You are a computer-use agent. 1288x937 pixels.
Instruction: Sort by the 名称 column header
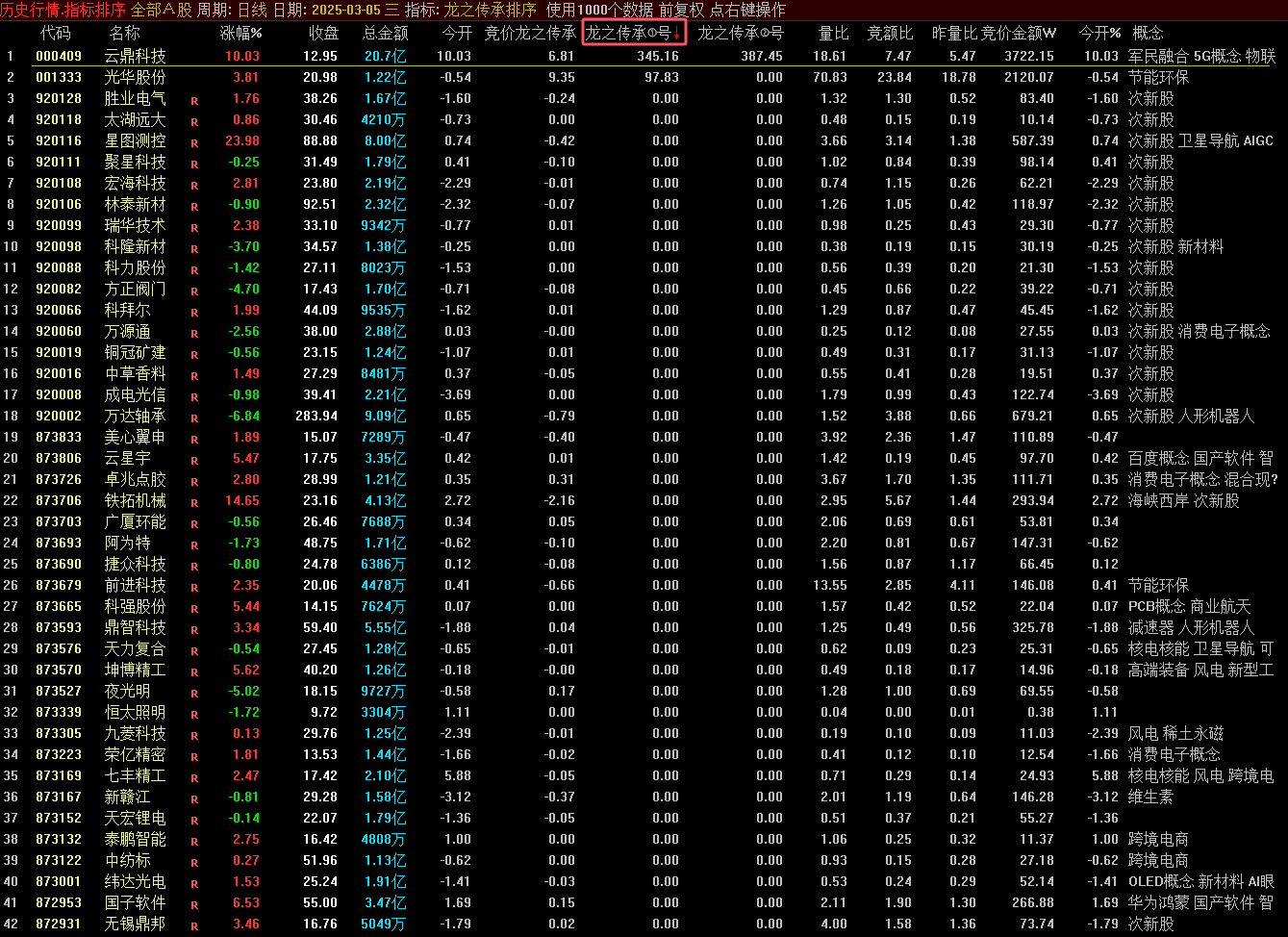tap(124, 34)
